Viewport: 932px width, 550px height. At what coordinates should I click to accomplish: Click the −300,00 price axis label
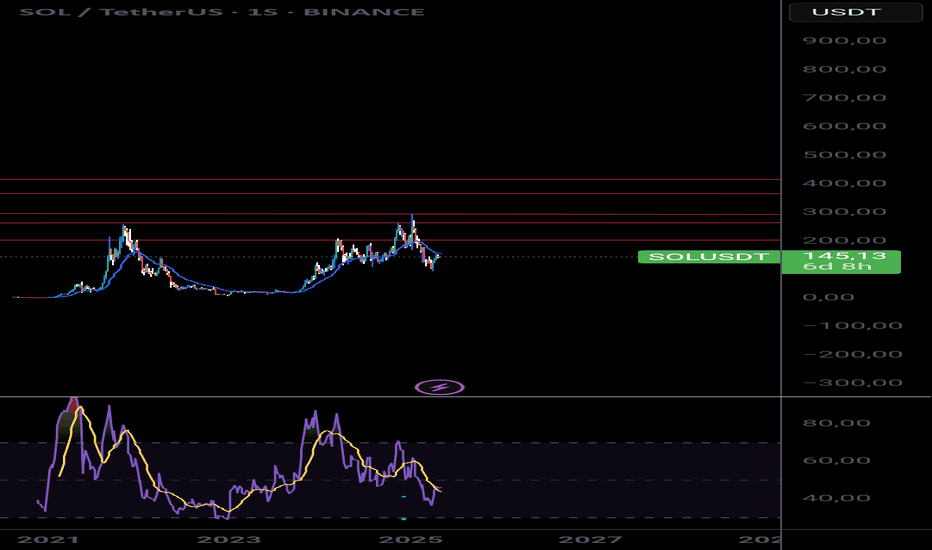click(x=852, y=382)
